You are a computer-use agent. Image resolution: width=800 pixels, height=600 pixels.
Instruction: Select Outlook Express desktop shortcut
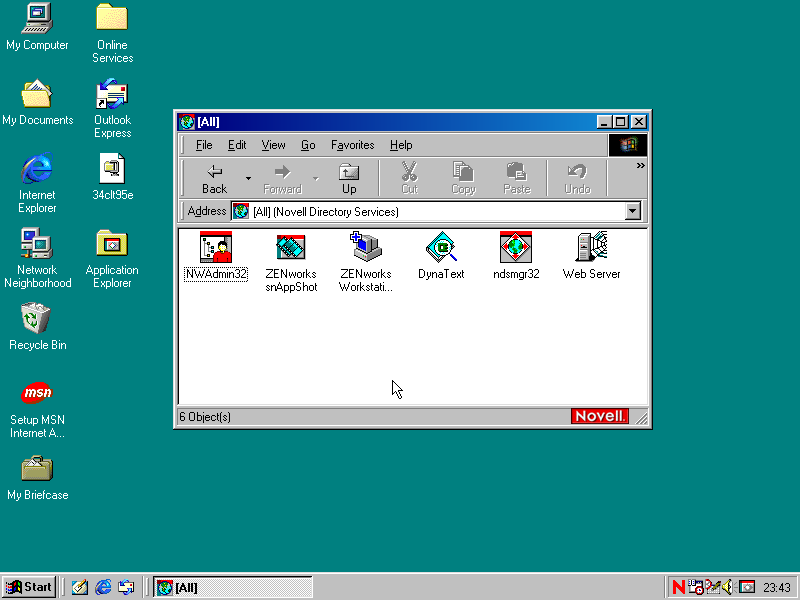point(112,109)
